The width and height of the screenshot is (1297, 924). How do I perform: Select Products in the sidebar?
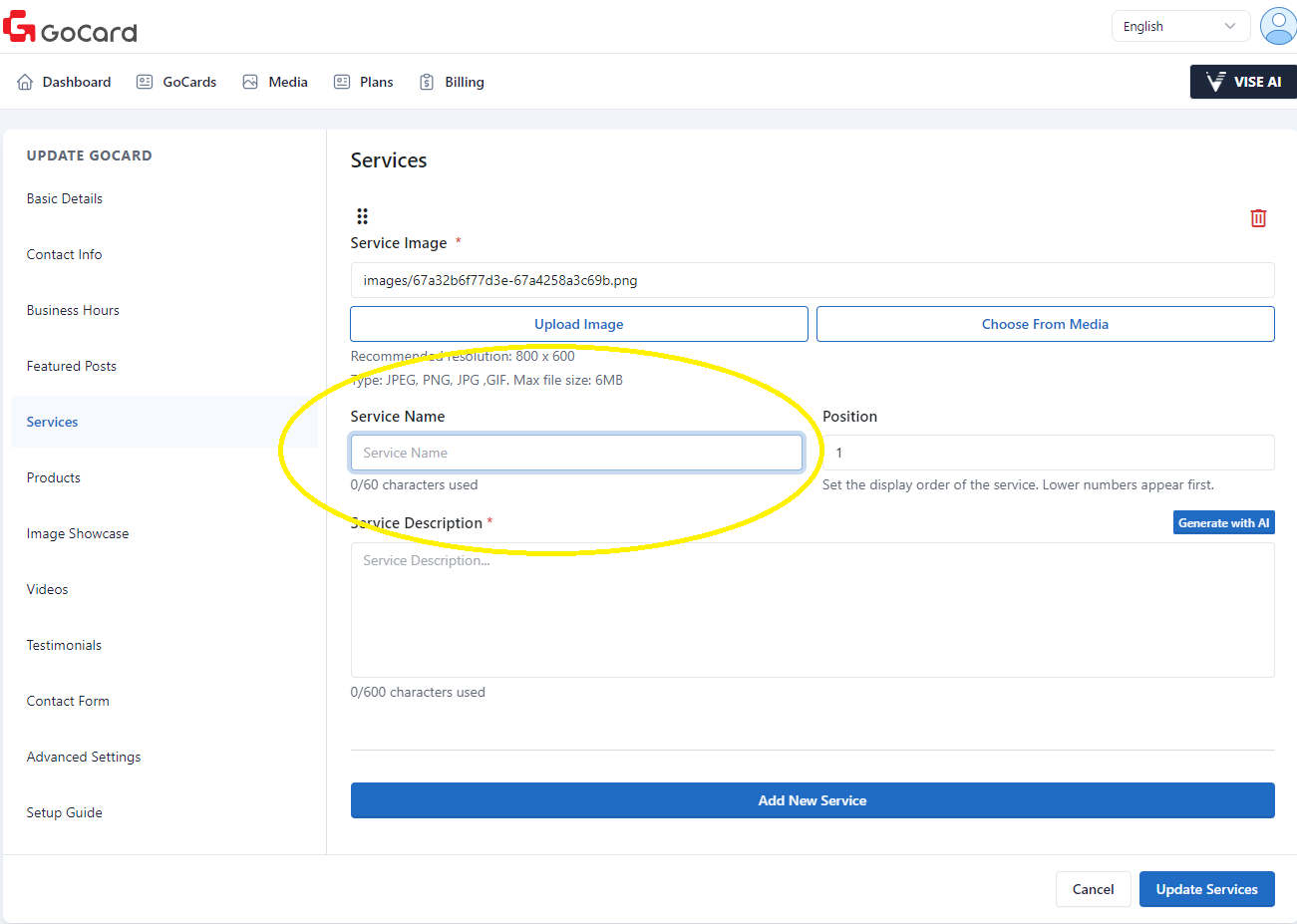54,477
